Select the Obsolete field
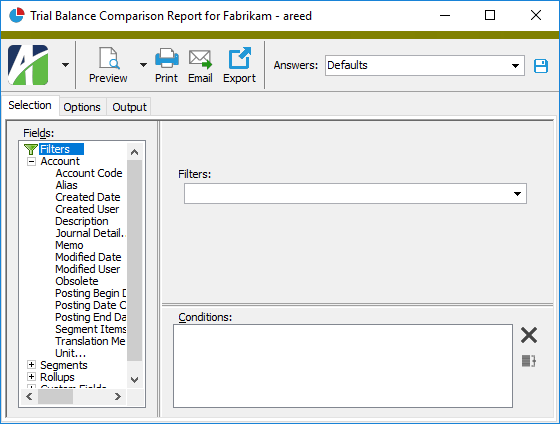 click(x=77, y=281)
